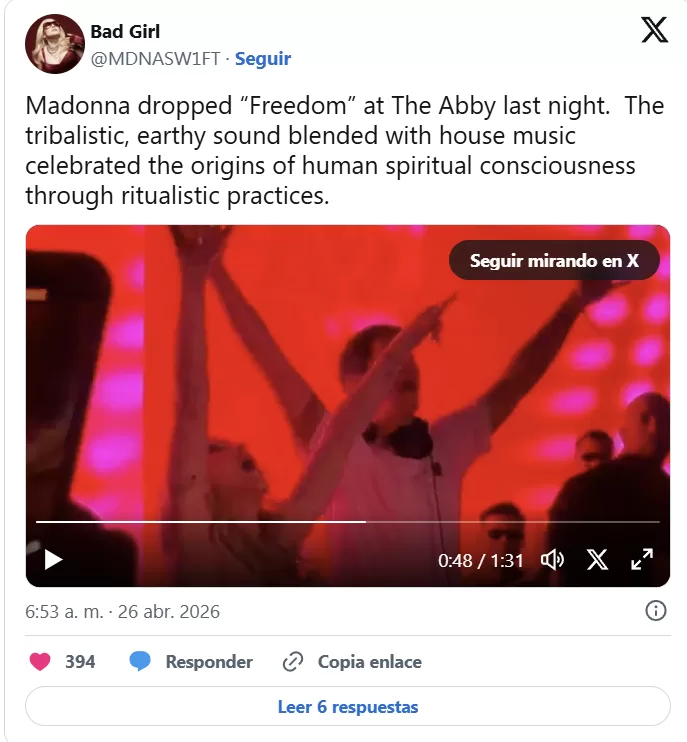Open the @MDNASW1FT handle
The image size is (687, 742).
pyautogui.click(x=156, y=59)
